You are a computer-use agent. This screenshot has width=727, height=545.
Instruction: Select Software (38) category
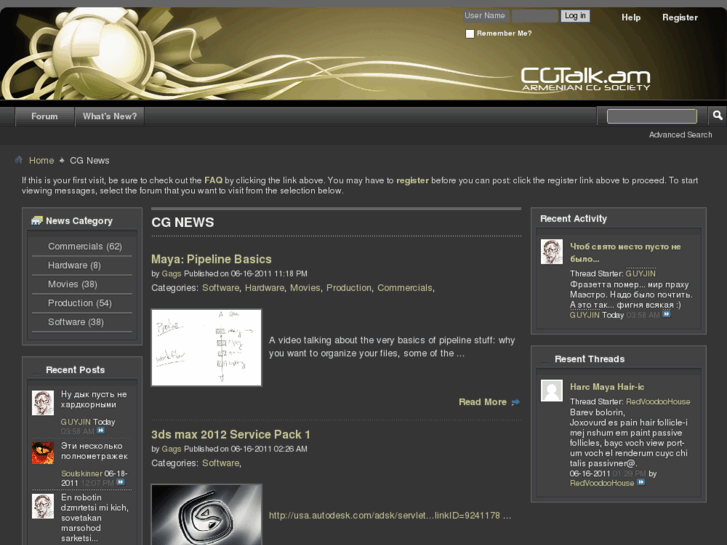click(x=76, y=322)
